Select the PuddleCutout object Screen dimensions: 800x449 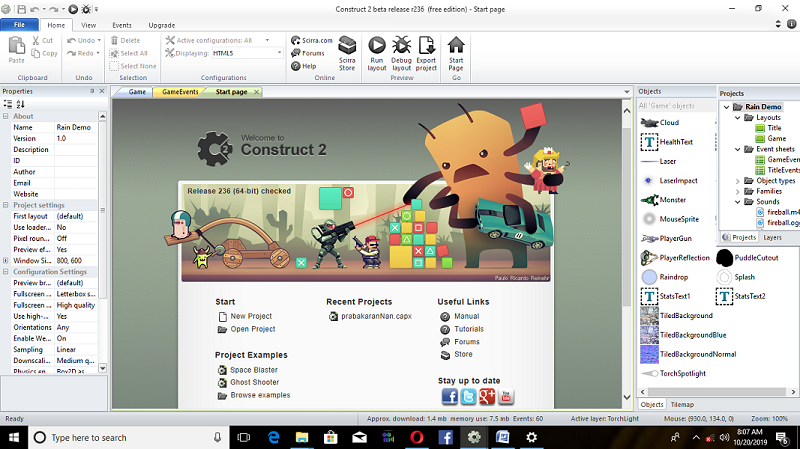point(748,258)
